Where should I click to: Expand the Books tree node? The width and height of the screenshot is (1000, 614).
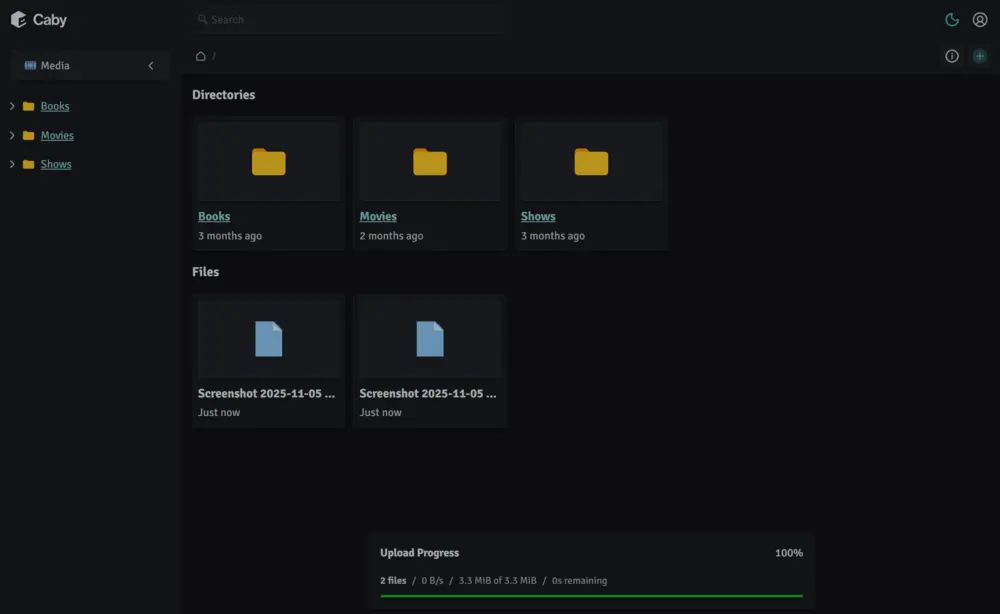(11, 106)
